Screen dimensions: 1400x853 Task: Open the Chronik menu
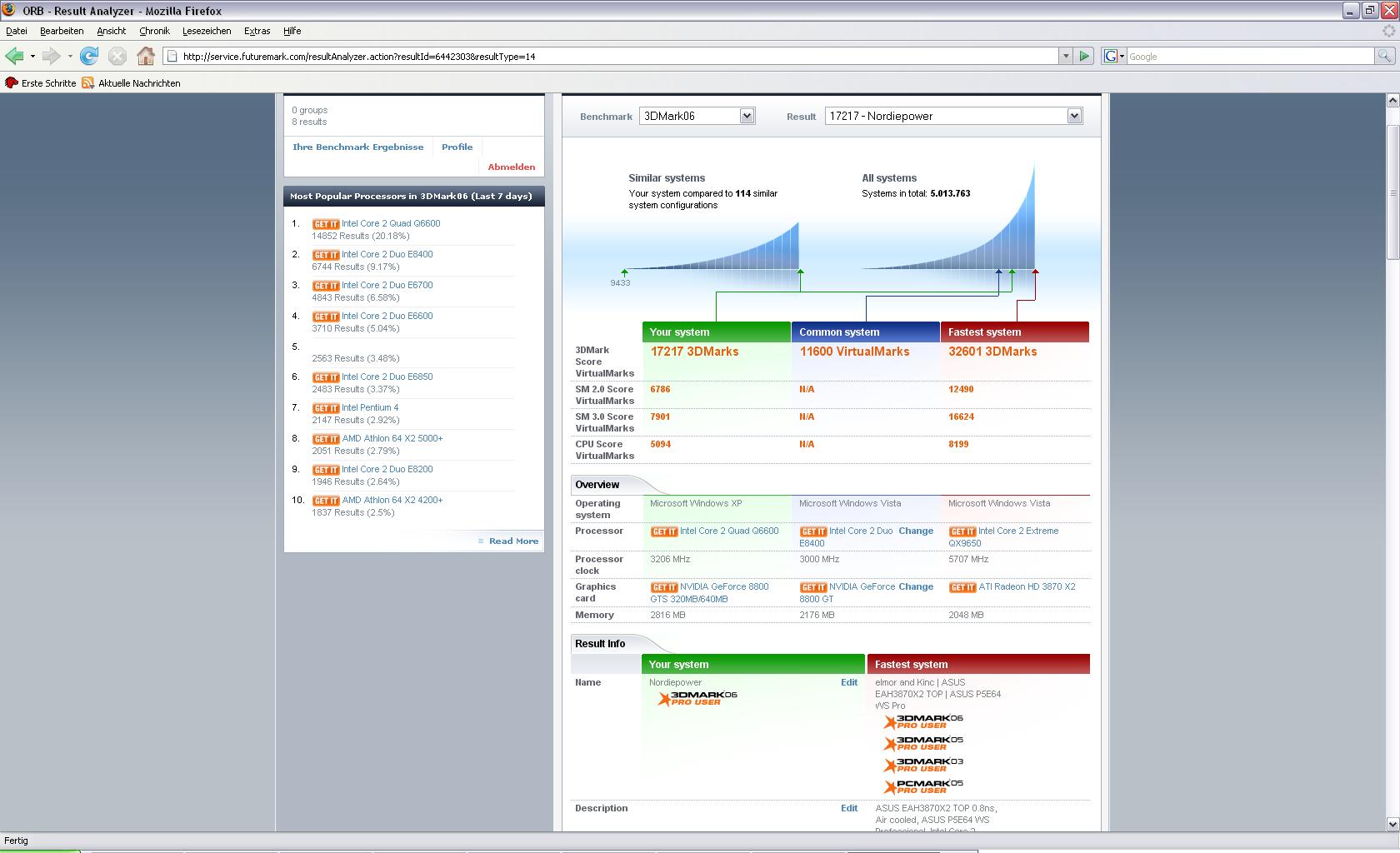154,31
